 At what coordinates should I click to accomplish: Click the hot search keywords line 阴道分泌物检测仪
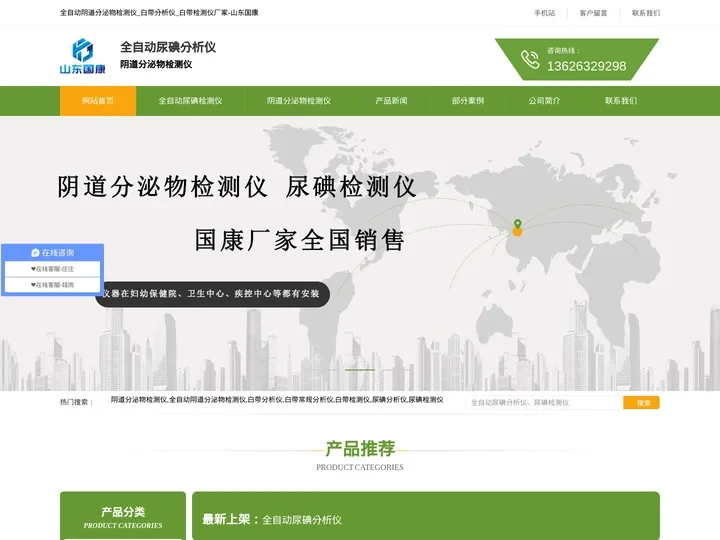277,400
